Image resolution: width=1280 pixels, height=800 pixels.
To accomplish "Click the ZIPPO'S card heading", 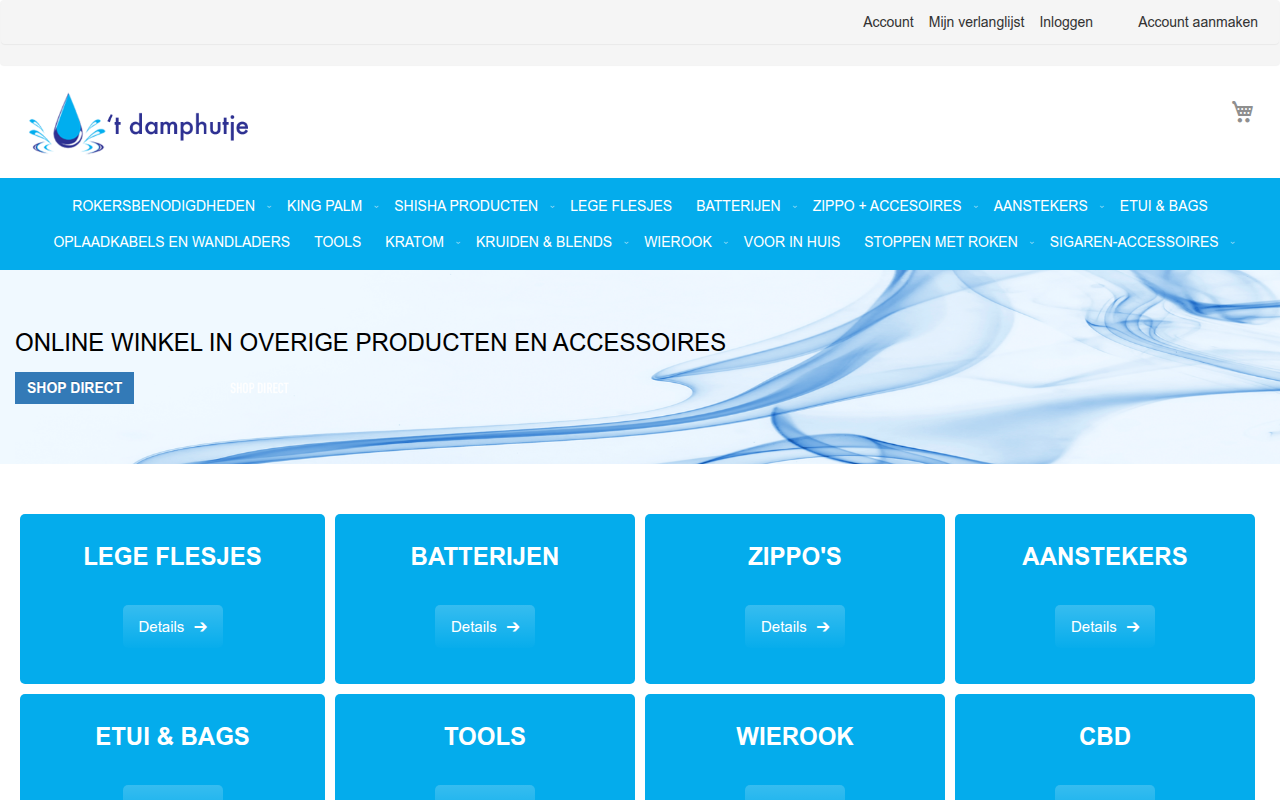I will pos(795,556).
